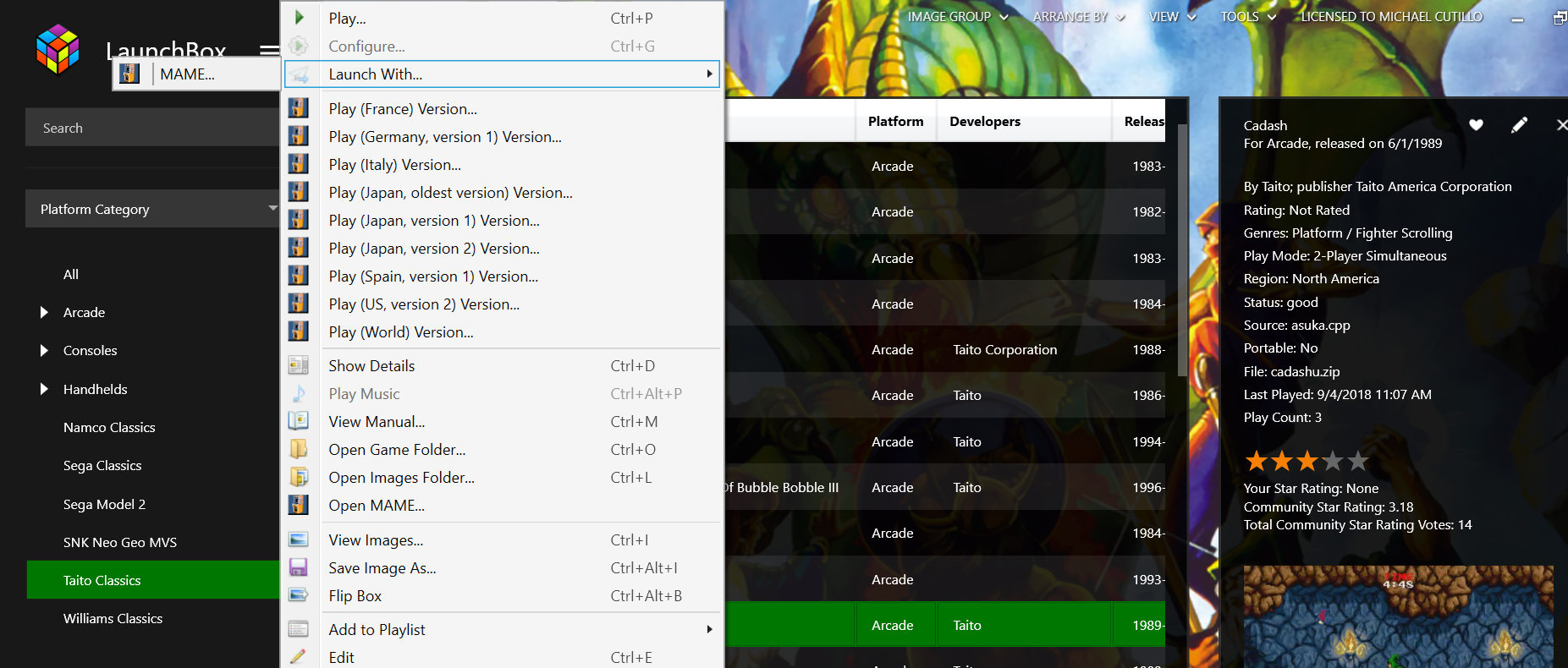Viewport: 1568px width, 668px height.
Task: Click the Search input field
Action: pyautogui.click(x=152, y=128)
